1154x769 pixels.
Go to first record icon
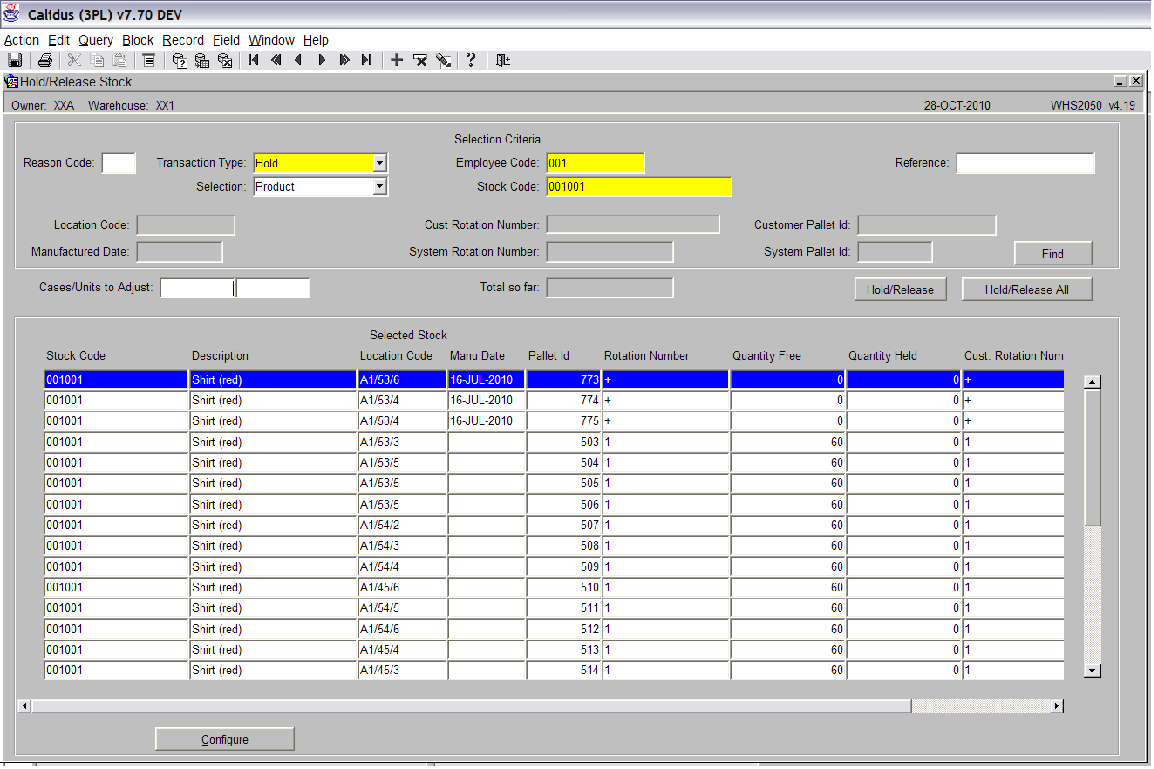coord(253,60)
